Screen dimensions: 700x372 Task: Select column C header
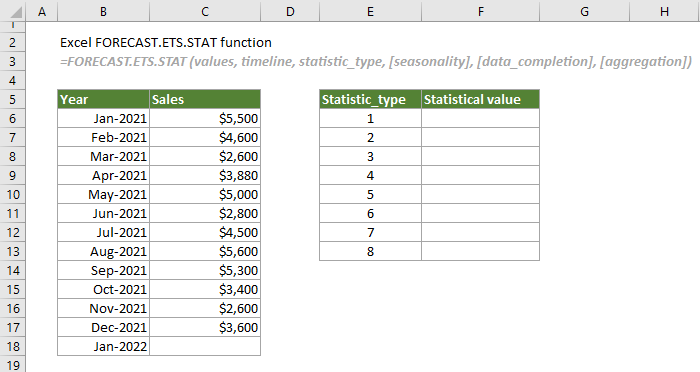(x=205, y=11)
